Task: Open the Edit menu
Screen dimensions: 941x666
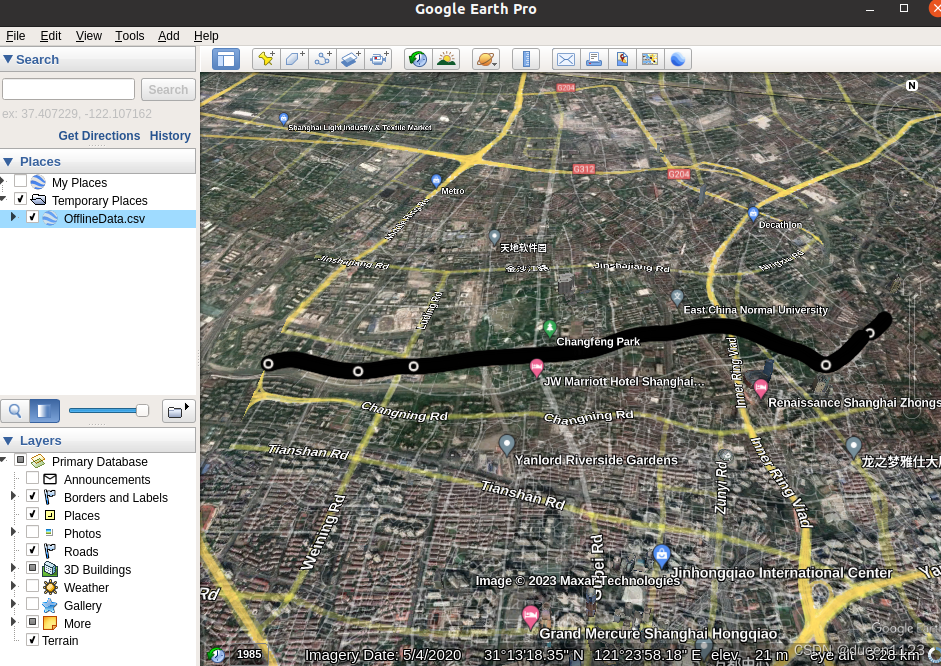Action: pyautogui.click(x=50, y=36)
